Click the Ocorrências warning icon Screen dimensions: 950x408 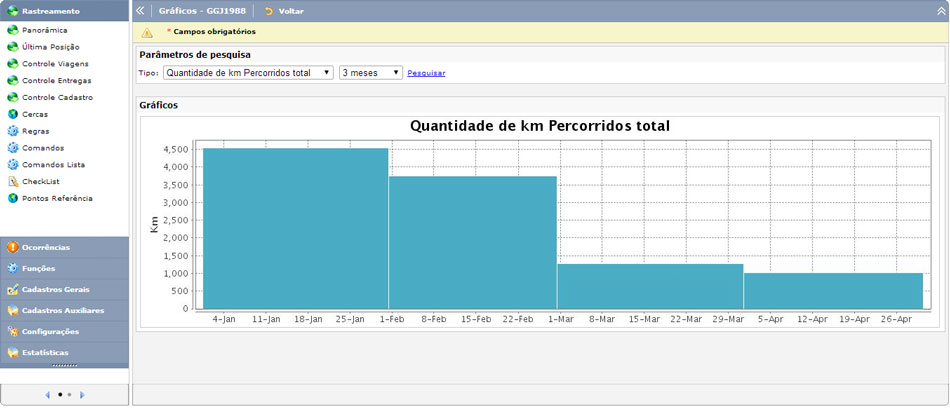point(13,247)
